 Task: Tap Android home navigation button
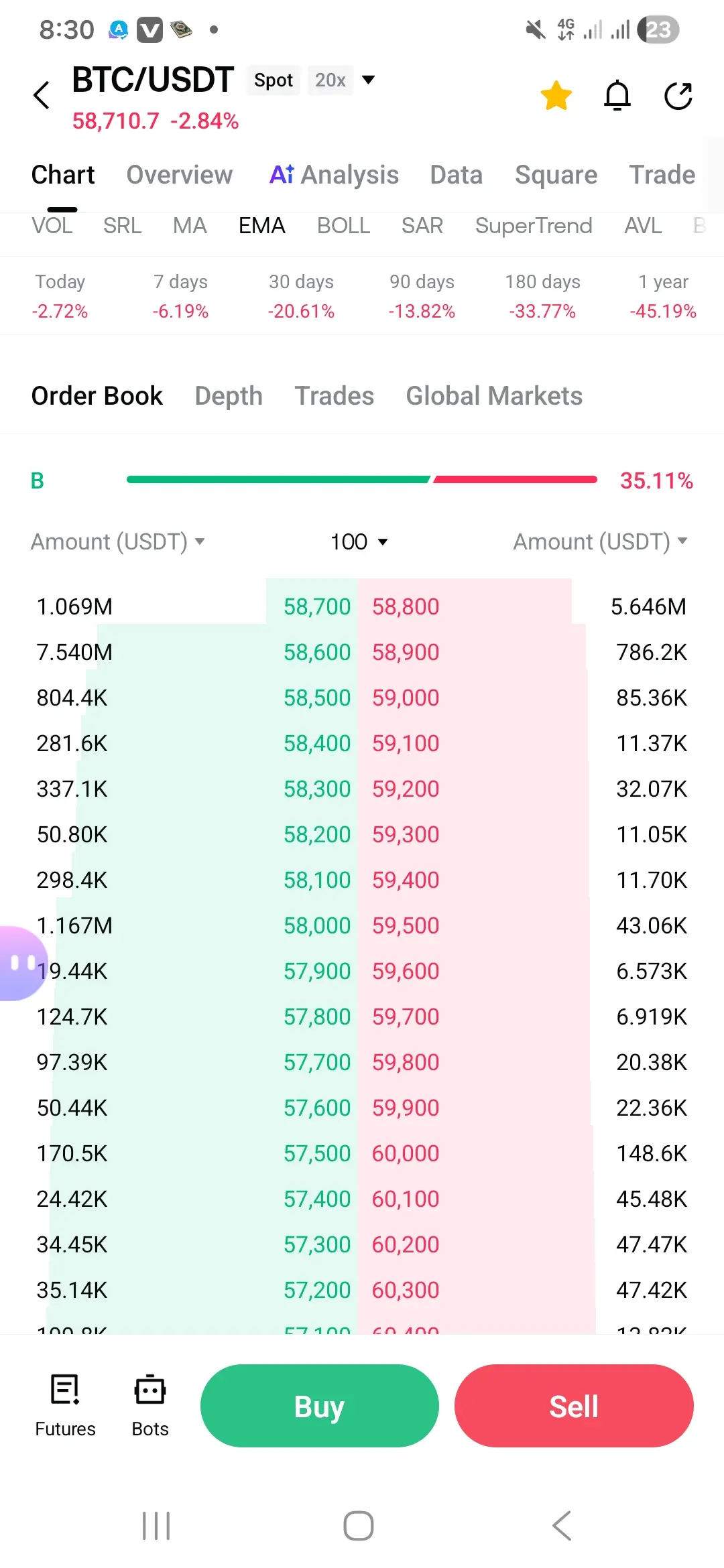(359, 1526)
